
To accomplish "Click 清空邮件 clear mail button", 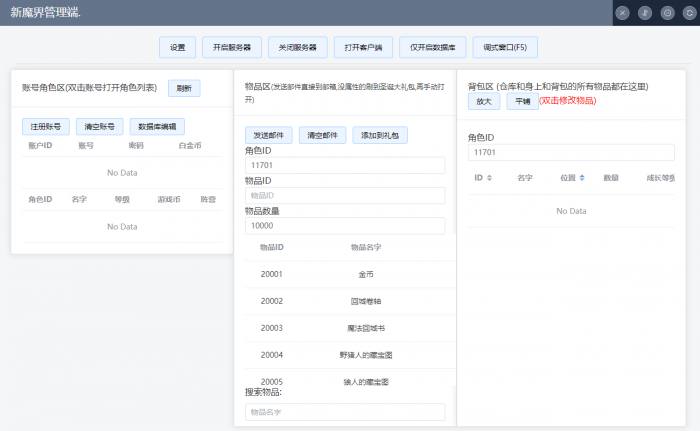I will tap(322, 135).
